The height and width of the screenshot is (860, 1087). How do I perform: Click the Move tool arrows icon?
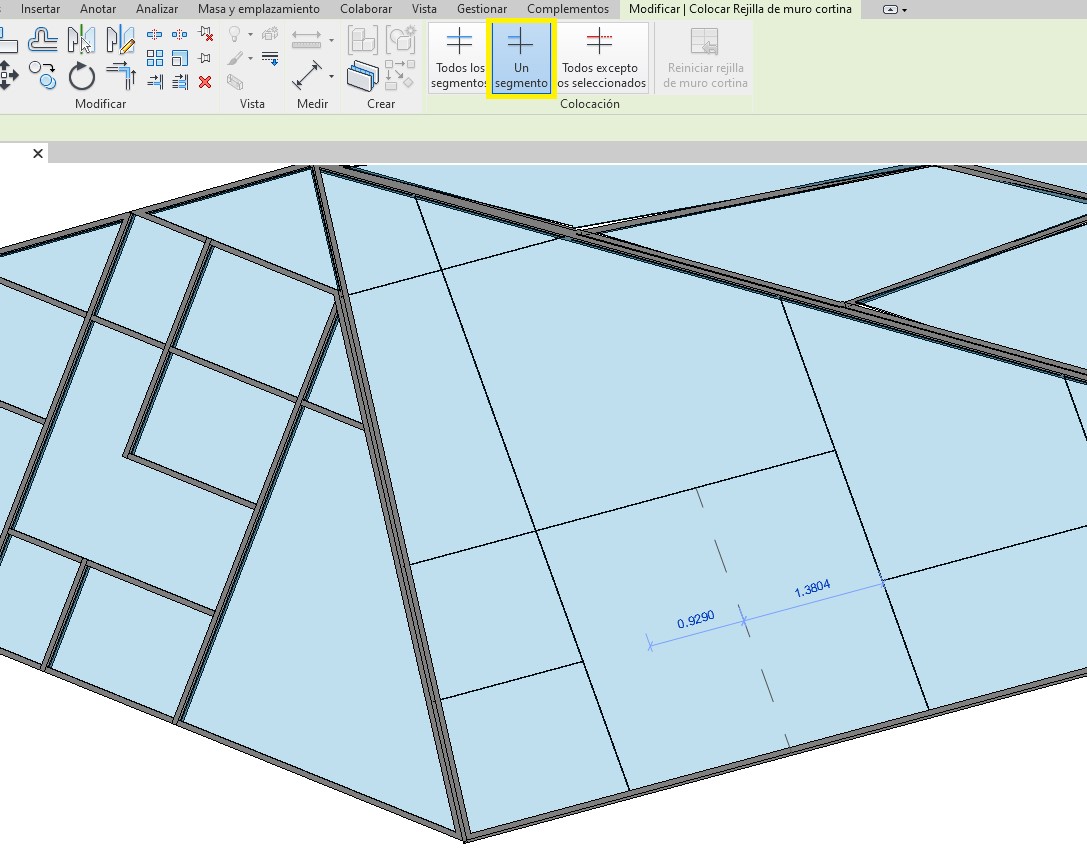pos(8,75)
